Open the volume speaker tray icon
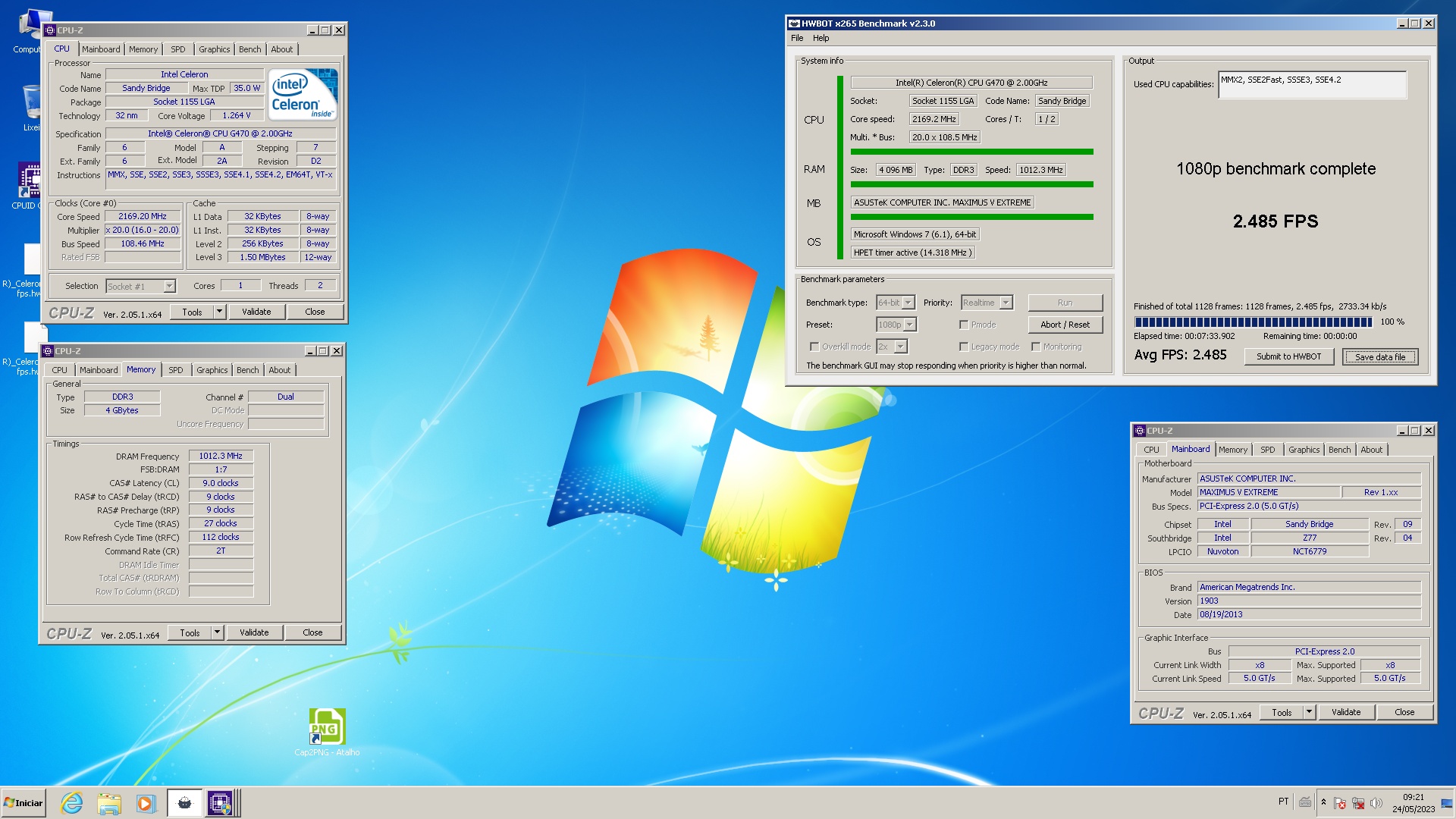The width and height of the screenshot is (1456, 819). pos(1376,803)
